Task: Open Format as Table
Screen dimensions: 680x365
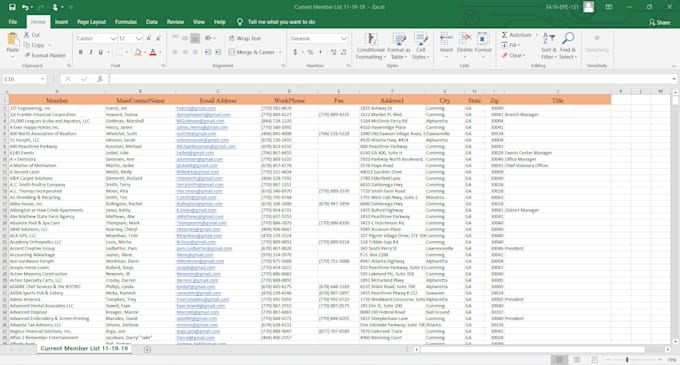Action: coord(399,46)
